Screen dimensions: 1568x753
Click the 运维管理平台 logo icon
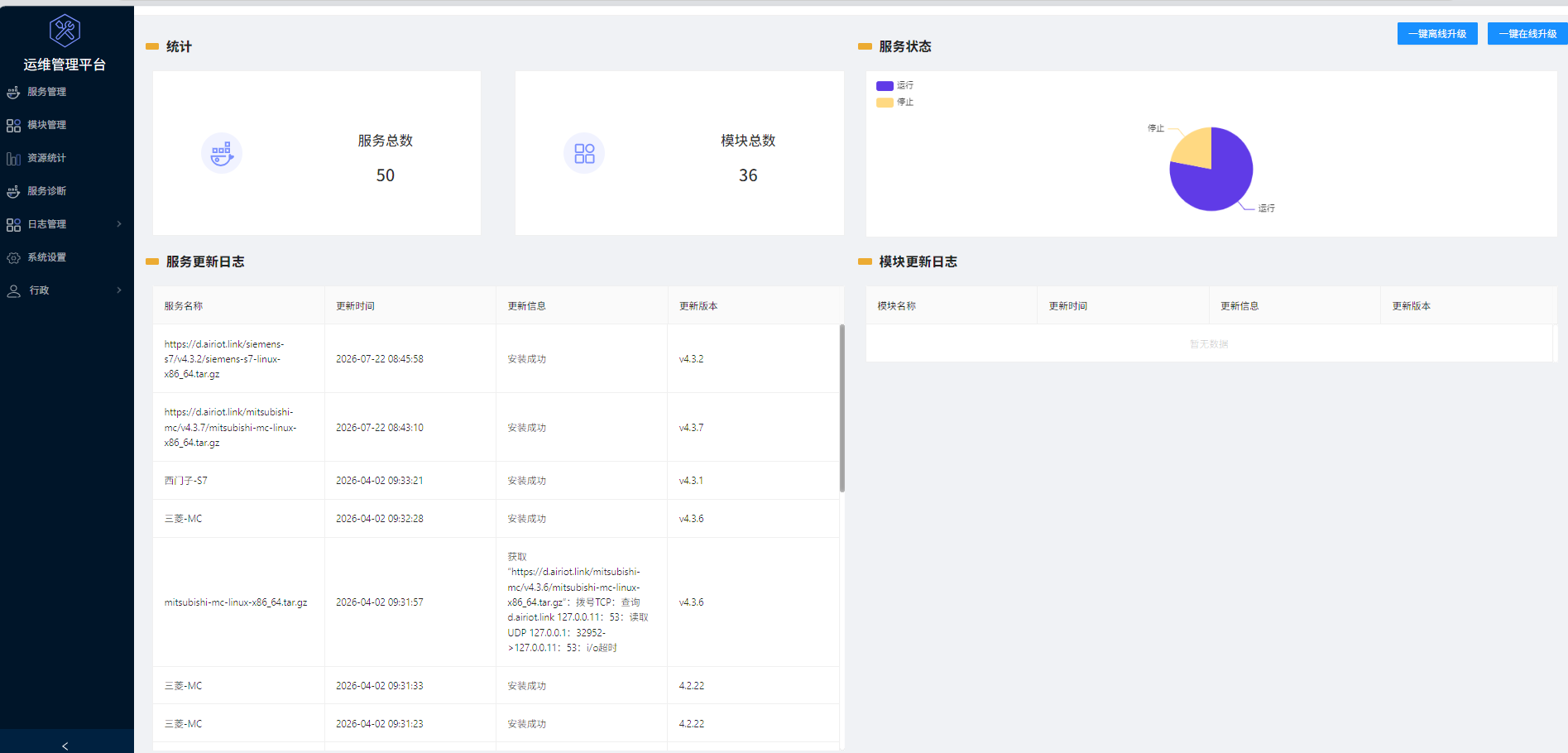(65, 31)
